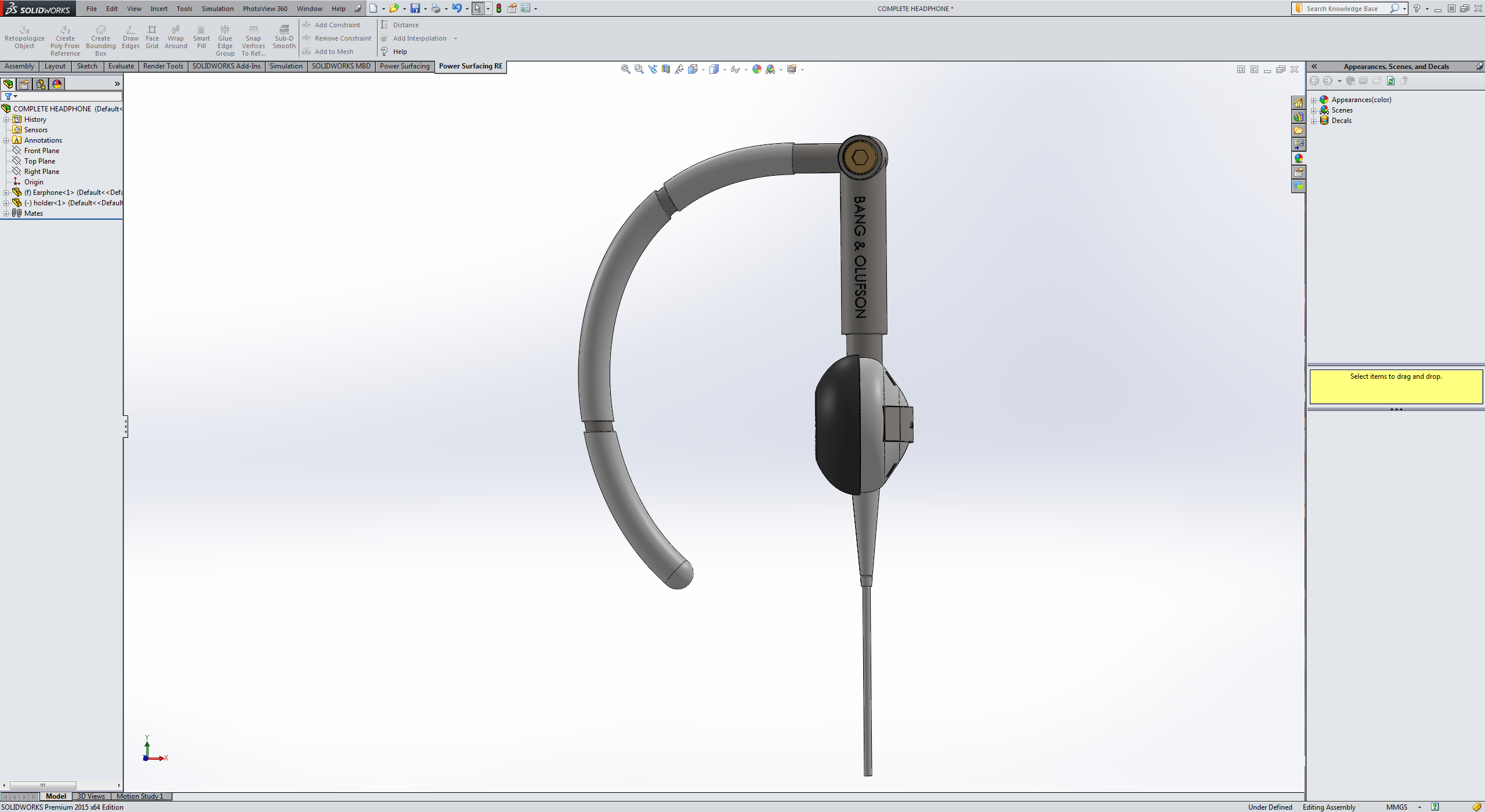Click the Apply Scene icon in view toolbar

tap(770, 69)
